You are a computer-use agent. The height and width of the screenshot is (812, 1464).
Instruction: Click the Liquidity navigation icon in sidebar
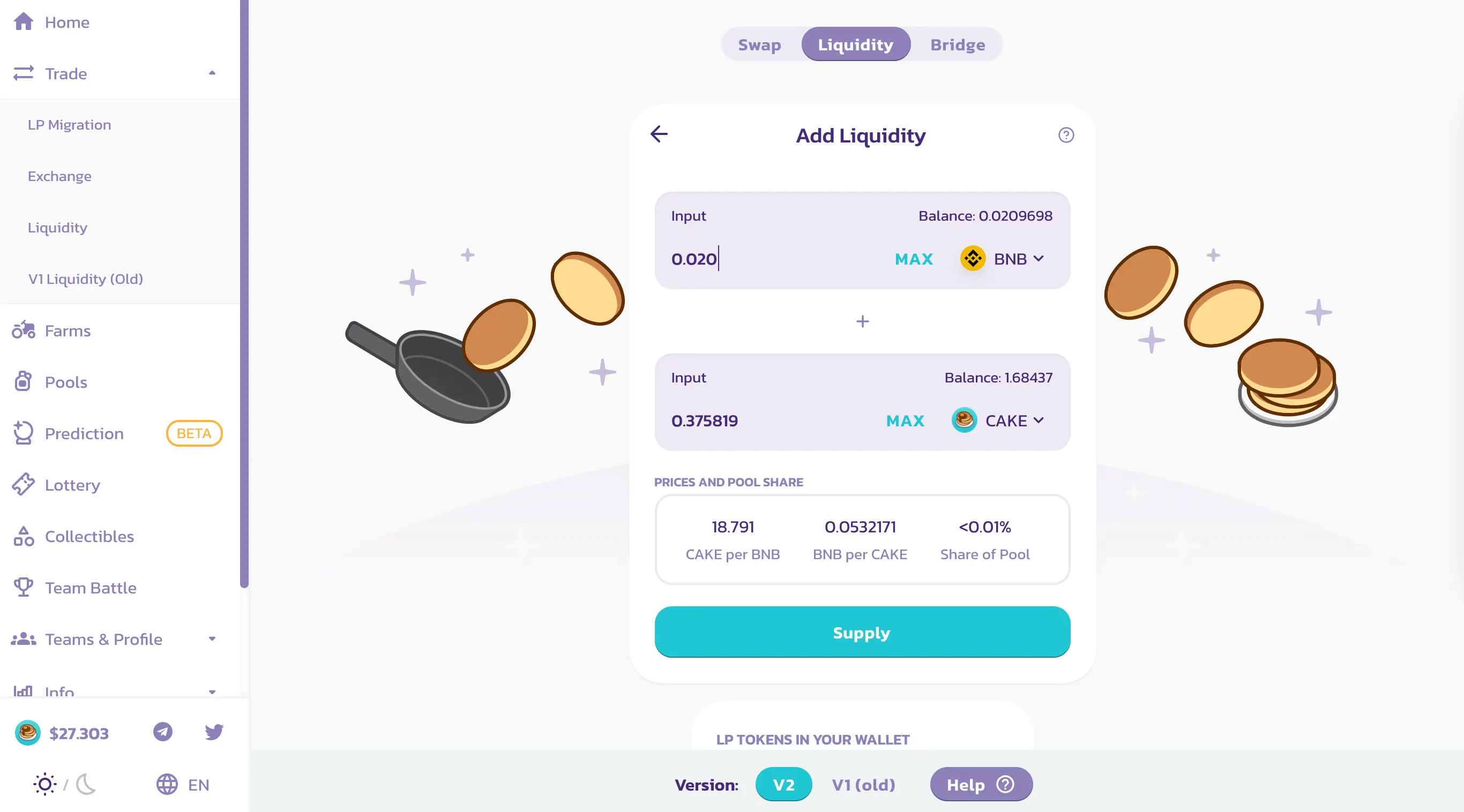(57, 227)
